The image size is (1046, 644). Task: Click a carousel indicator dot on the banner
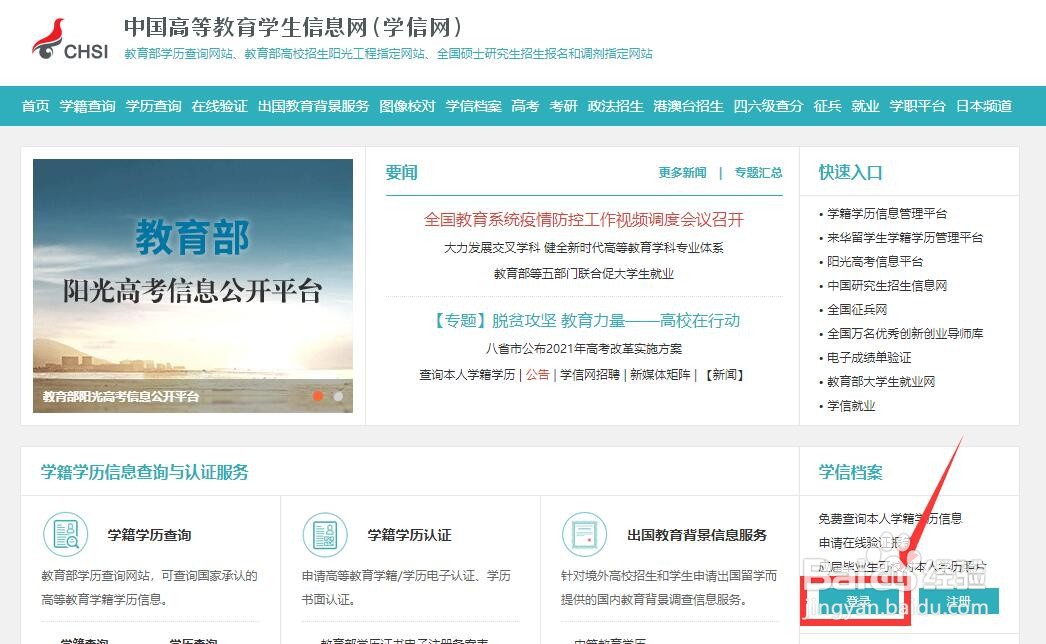click(x=318, y=396)
